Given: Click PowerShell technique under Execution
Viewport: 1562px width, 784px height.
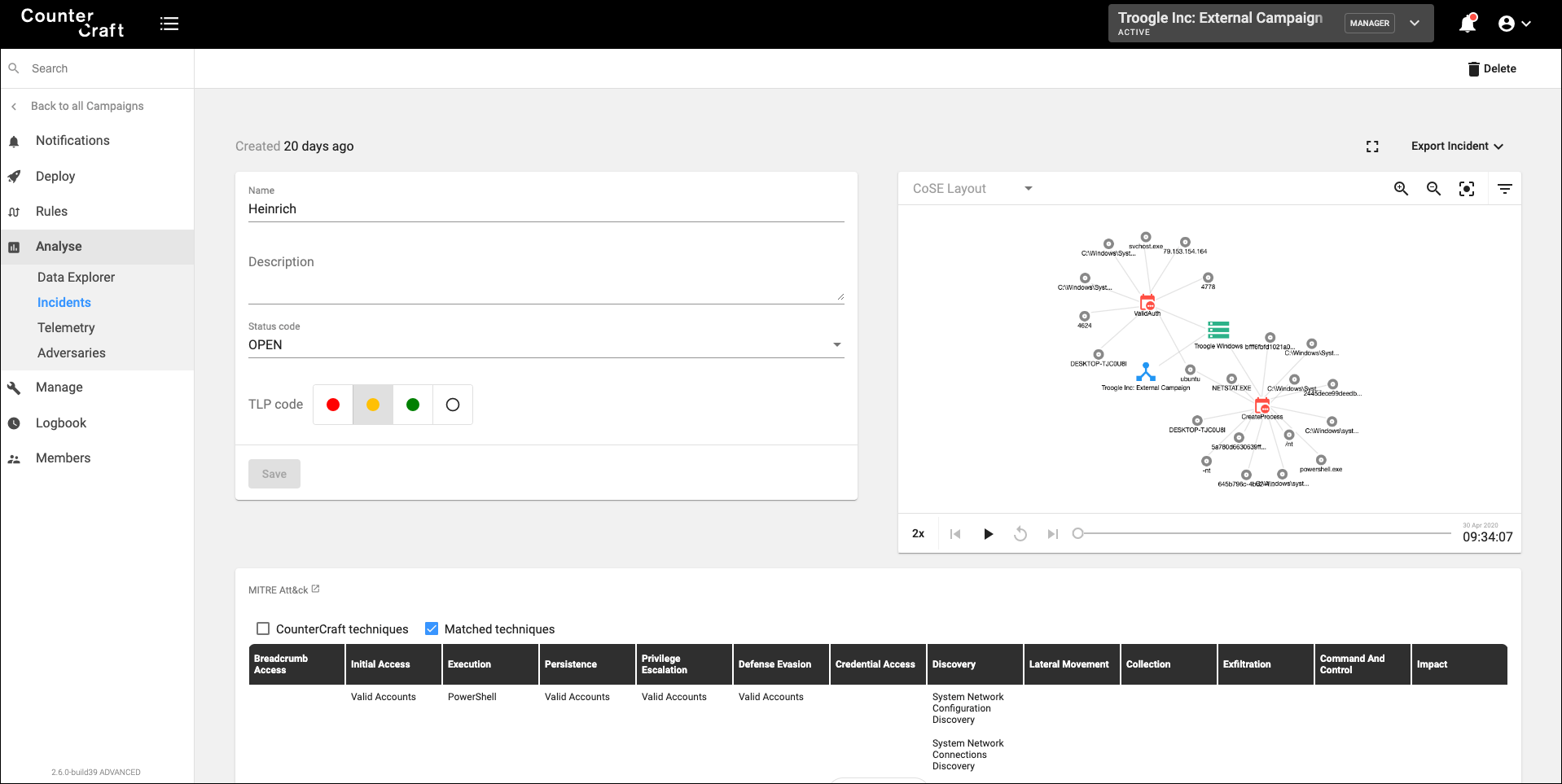Looking at the screenshot, I should coord(472,697).
